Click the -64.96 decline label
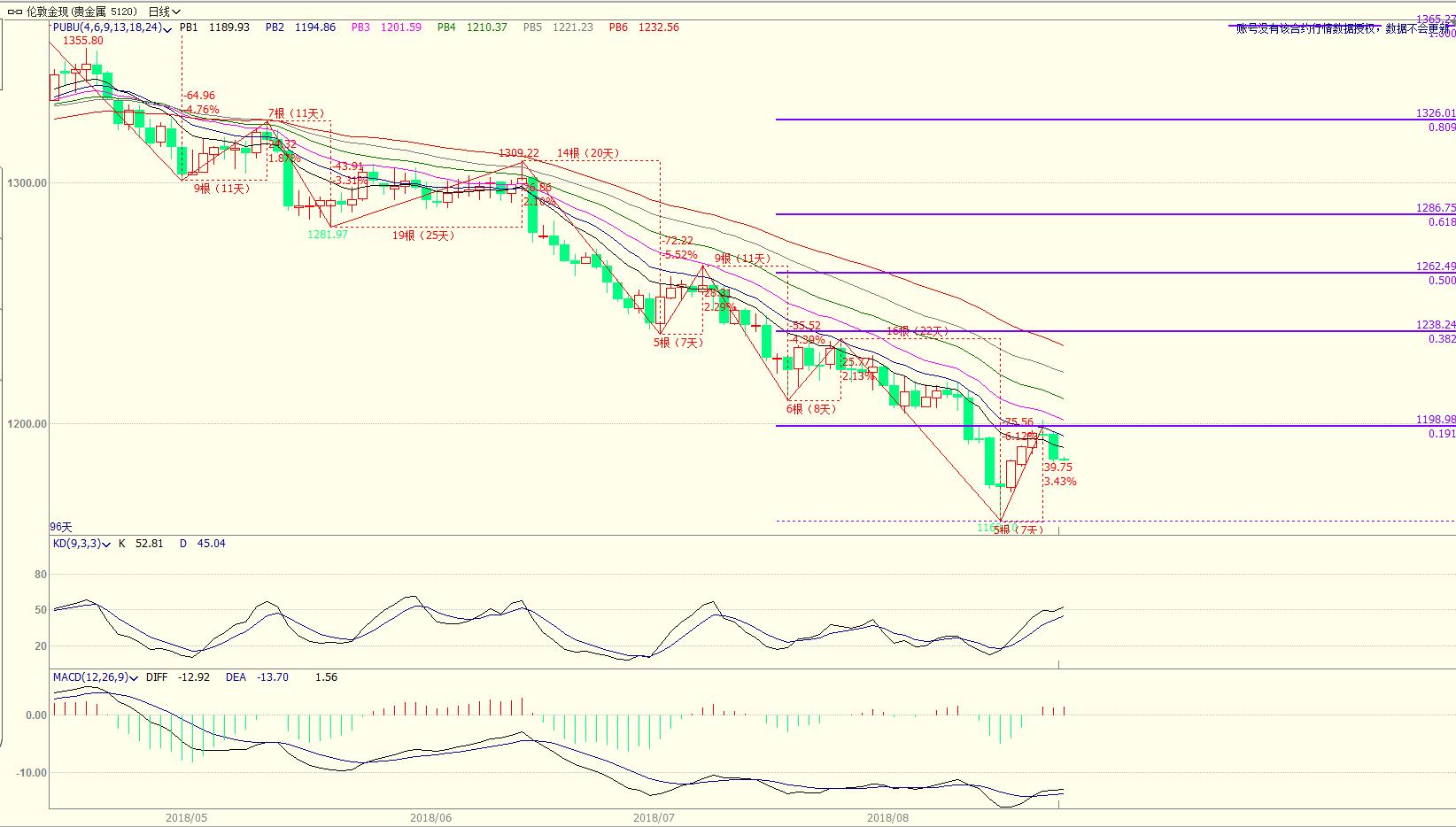Screen dimensions: 1456x827 [199, 96]
